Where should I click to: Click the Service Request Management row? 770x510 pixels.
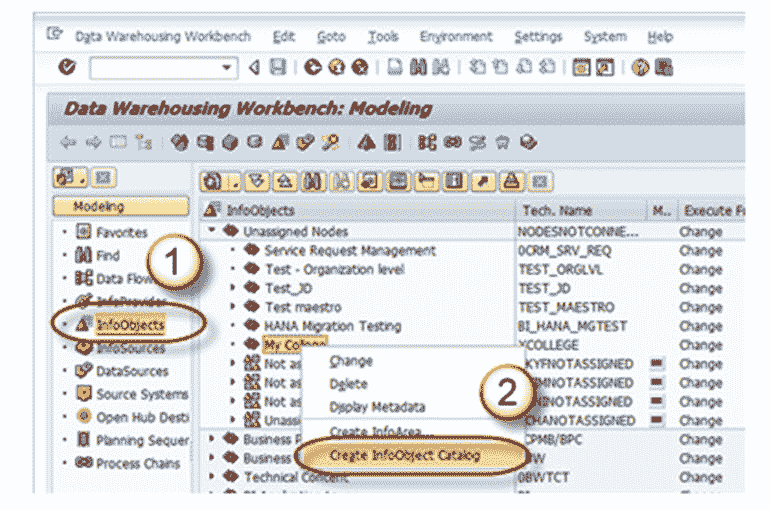(350, 251)
